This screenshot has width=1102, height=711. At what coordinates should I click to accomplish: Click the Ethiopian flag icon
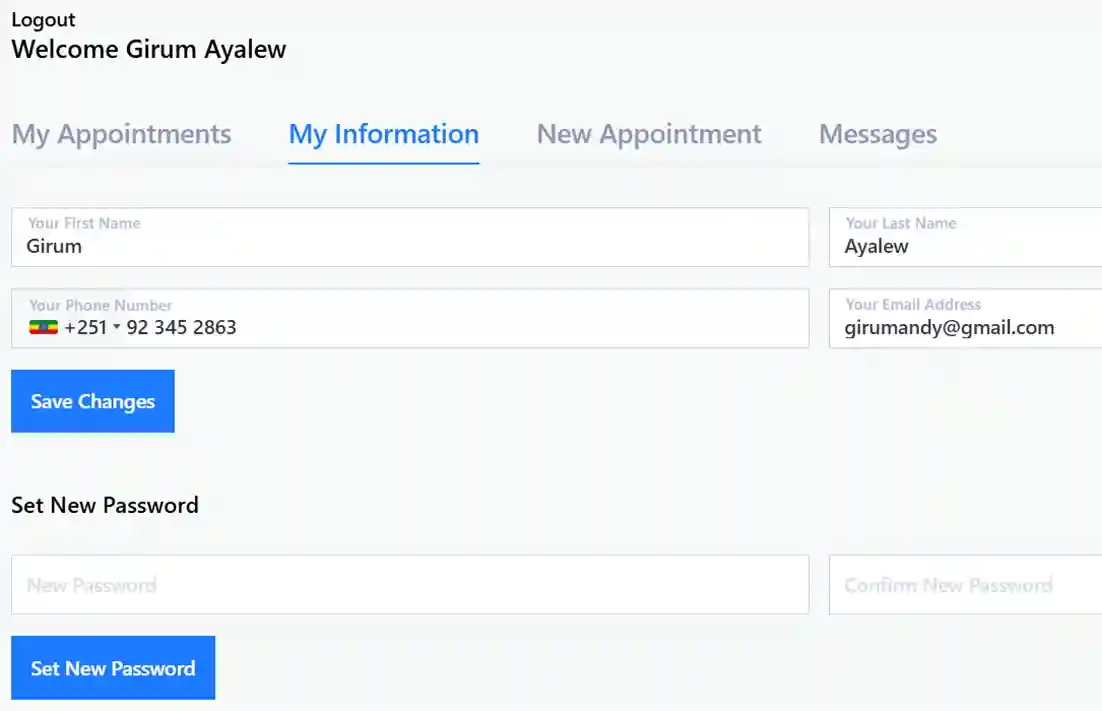tap(43, 327)
